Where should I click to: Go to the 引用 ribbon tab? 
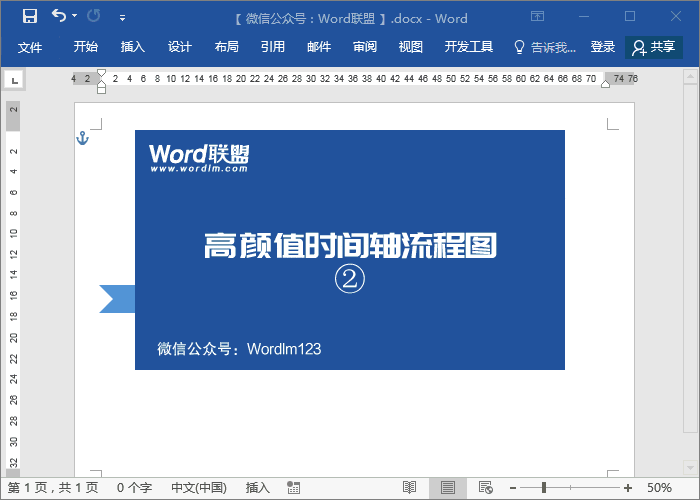coord(273,46)
